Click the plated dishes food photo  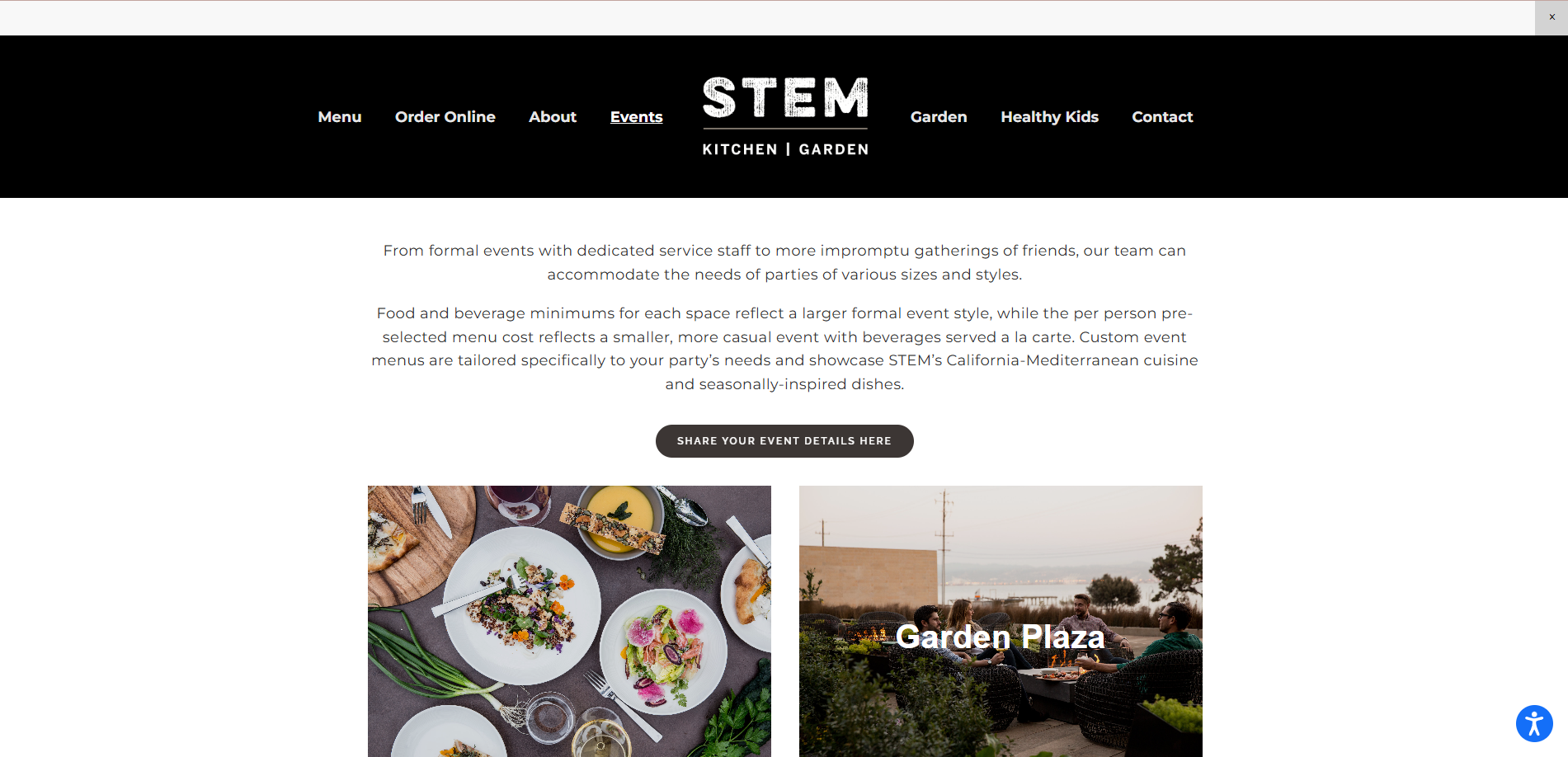[569, 621]
